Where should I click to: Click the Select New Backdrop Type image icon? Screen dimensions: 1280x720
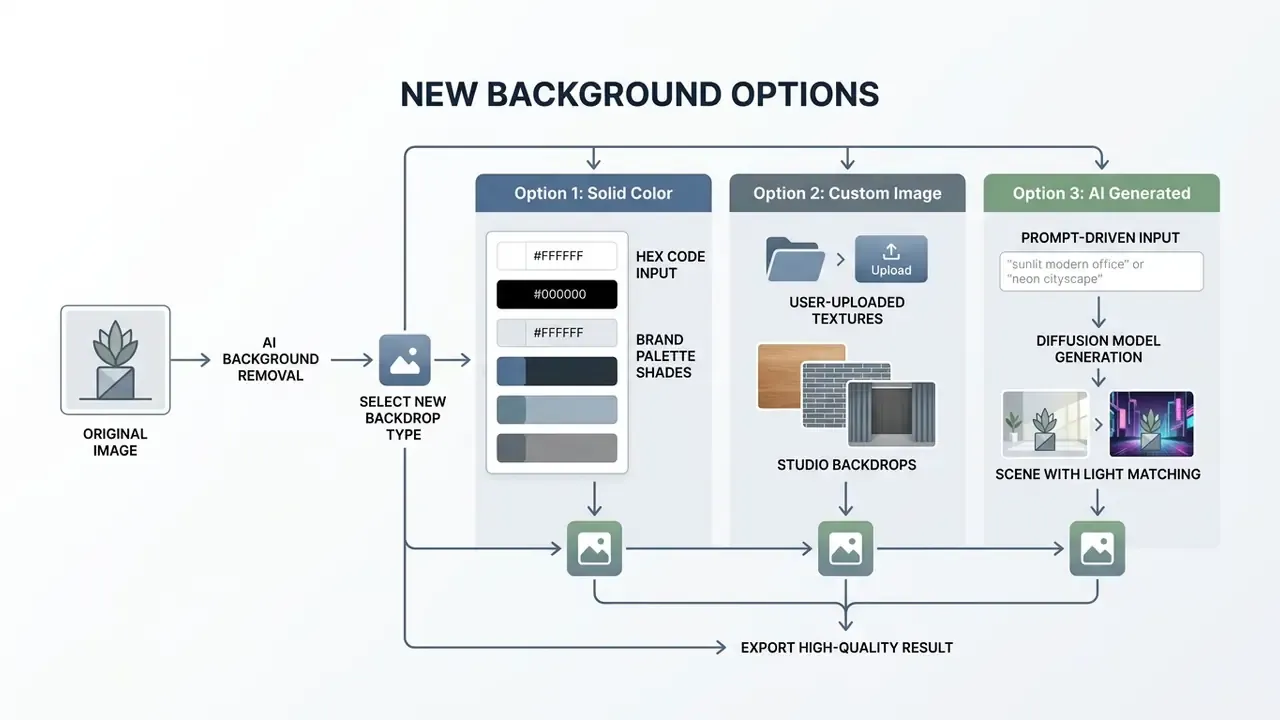pyautogui.click(x=405, y=360)
